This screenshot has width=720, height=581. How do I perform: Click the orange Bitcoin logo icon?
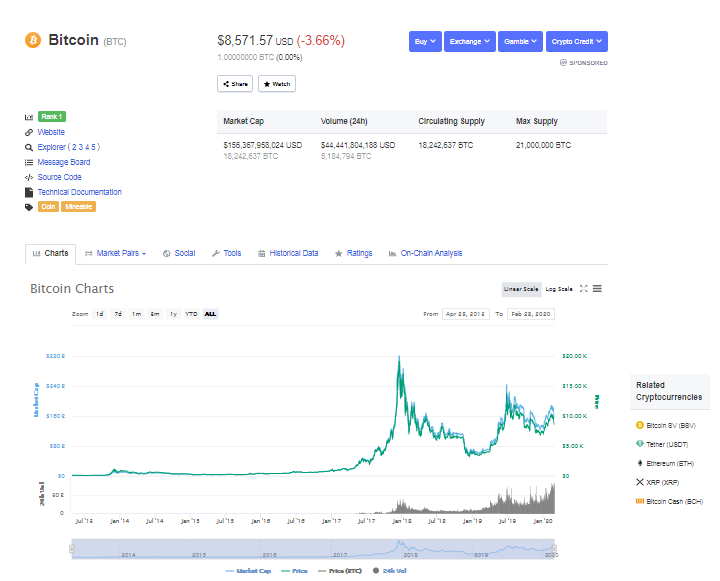pyautogui.click(x=33, y=40)
